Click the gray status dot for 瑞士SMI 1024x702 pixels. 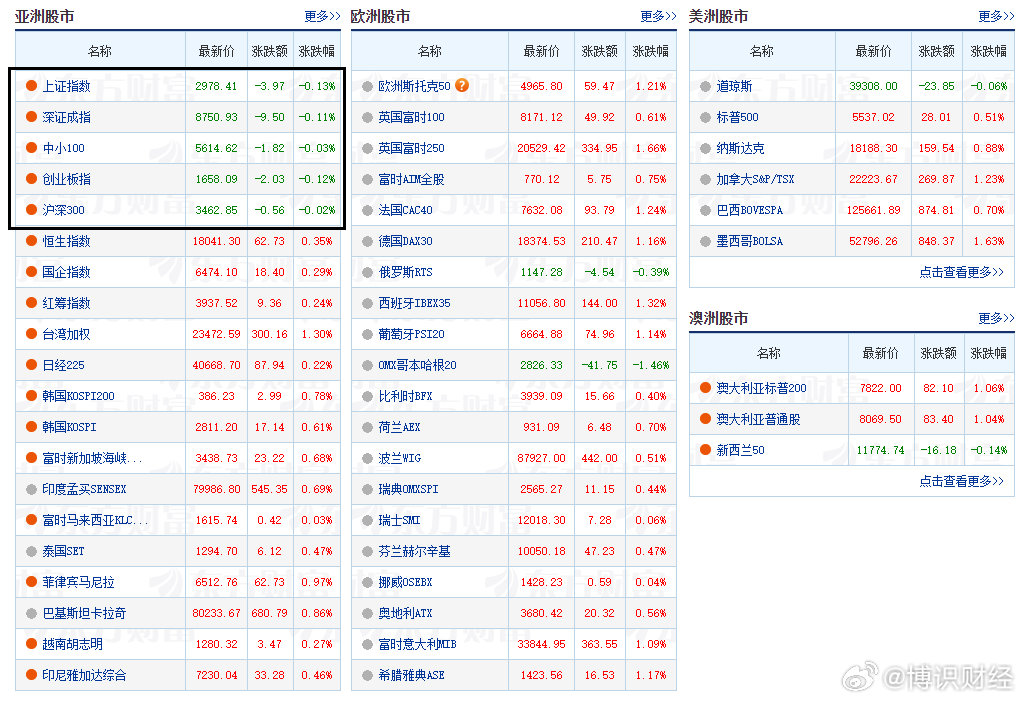[x=368, y=520]
